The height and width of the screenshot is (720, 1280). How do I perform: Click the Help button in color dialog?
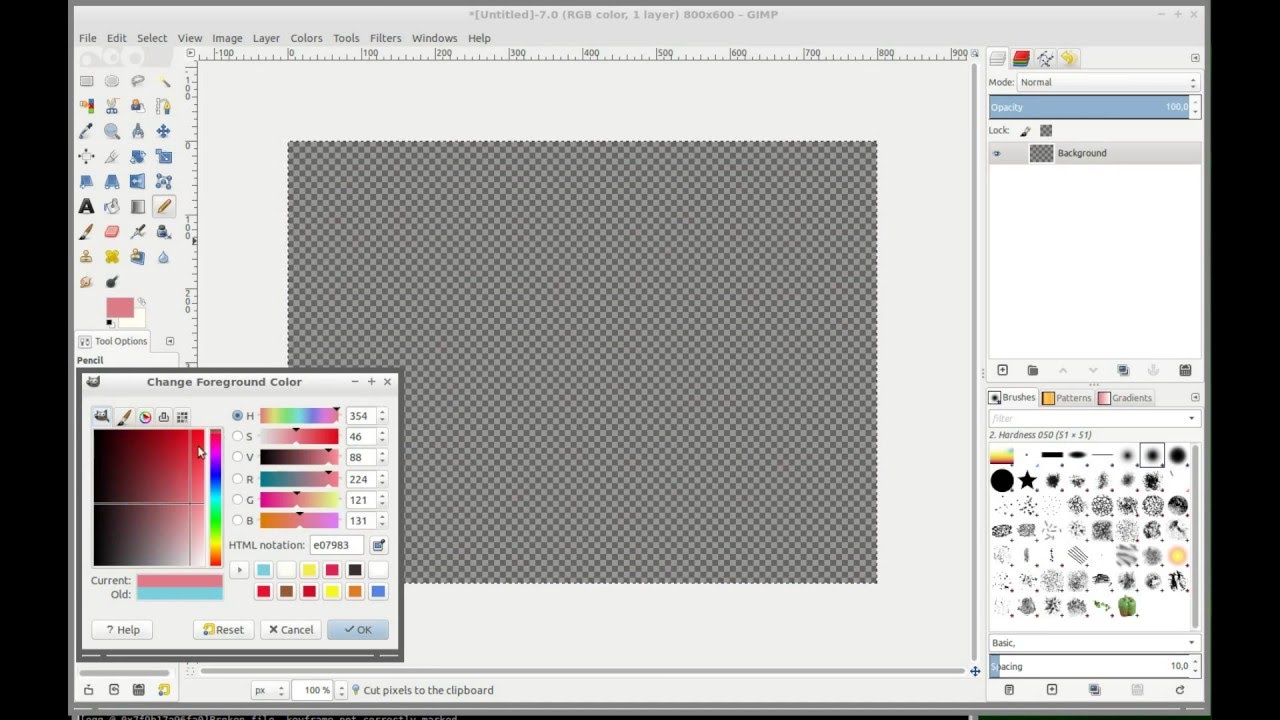[123, 630]
